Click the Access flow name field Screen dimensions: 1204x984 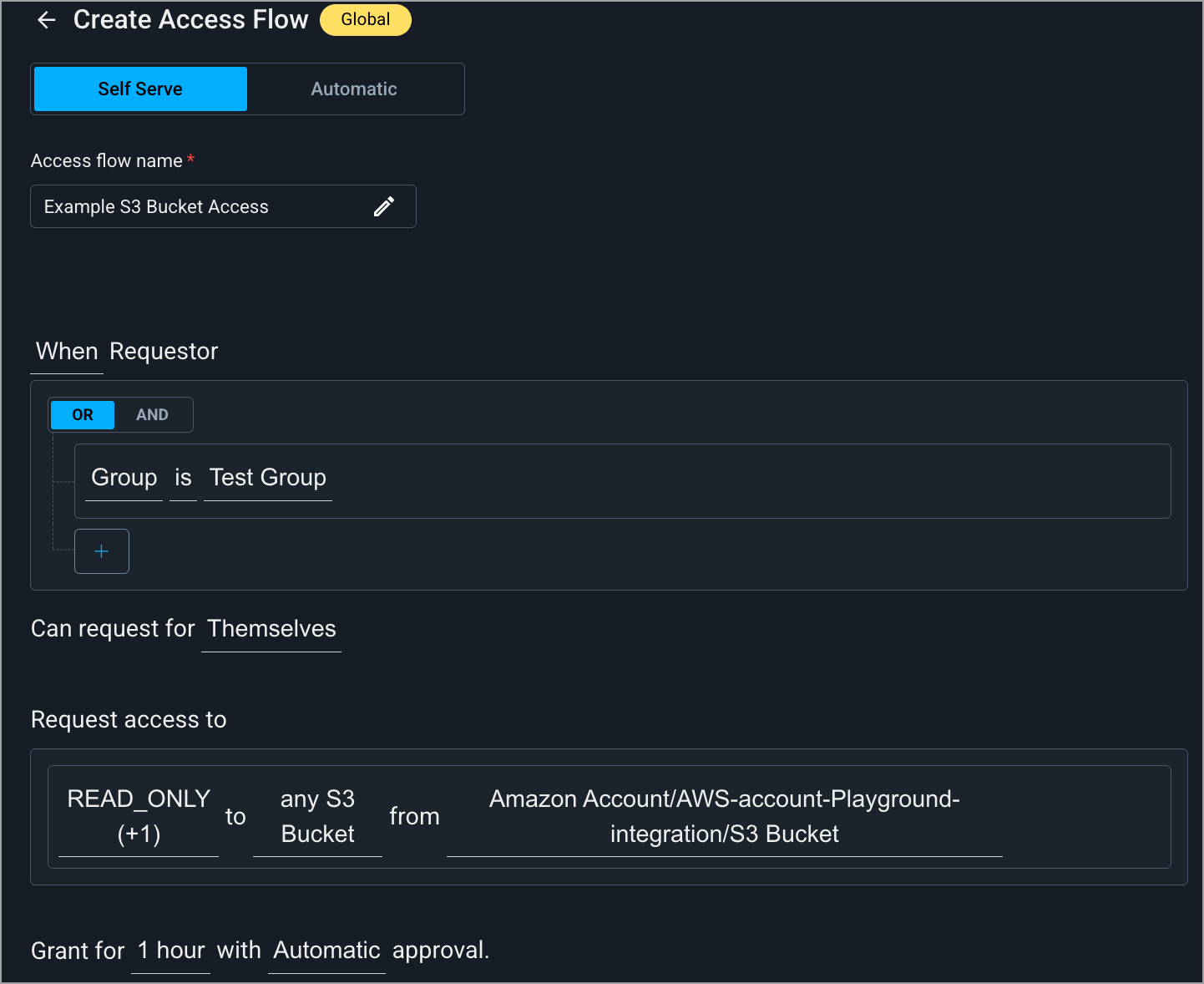200,207
